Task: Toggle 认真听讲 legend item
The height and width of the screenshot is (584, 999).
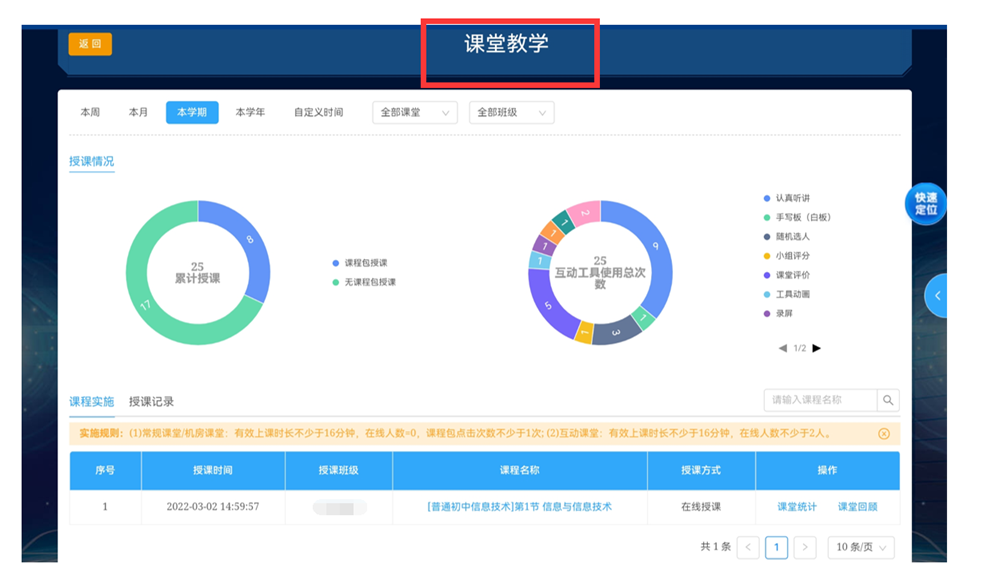Action: tap(787, 198)
